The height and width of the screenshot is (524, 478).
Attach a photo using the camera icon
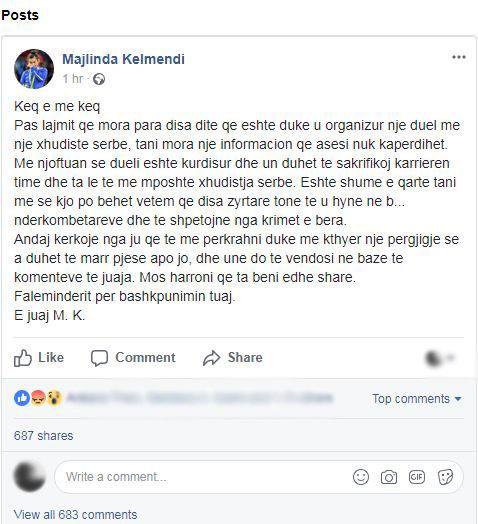pos(389,477)
